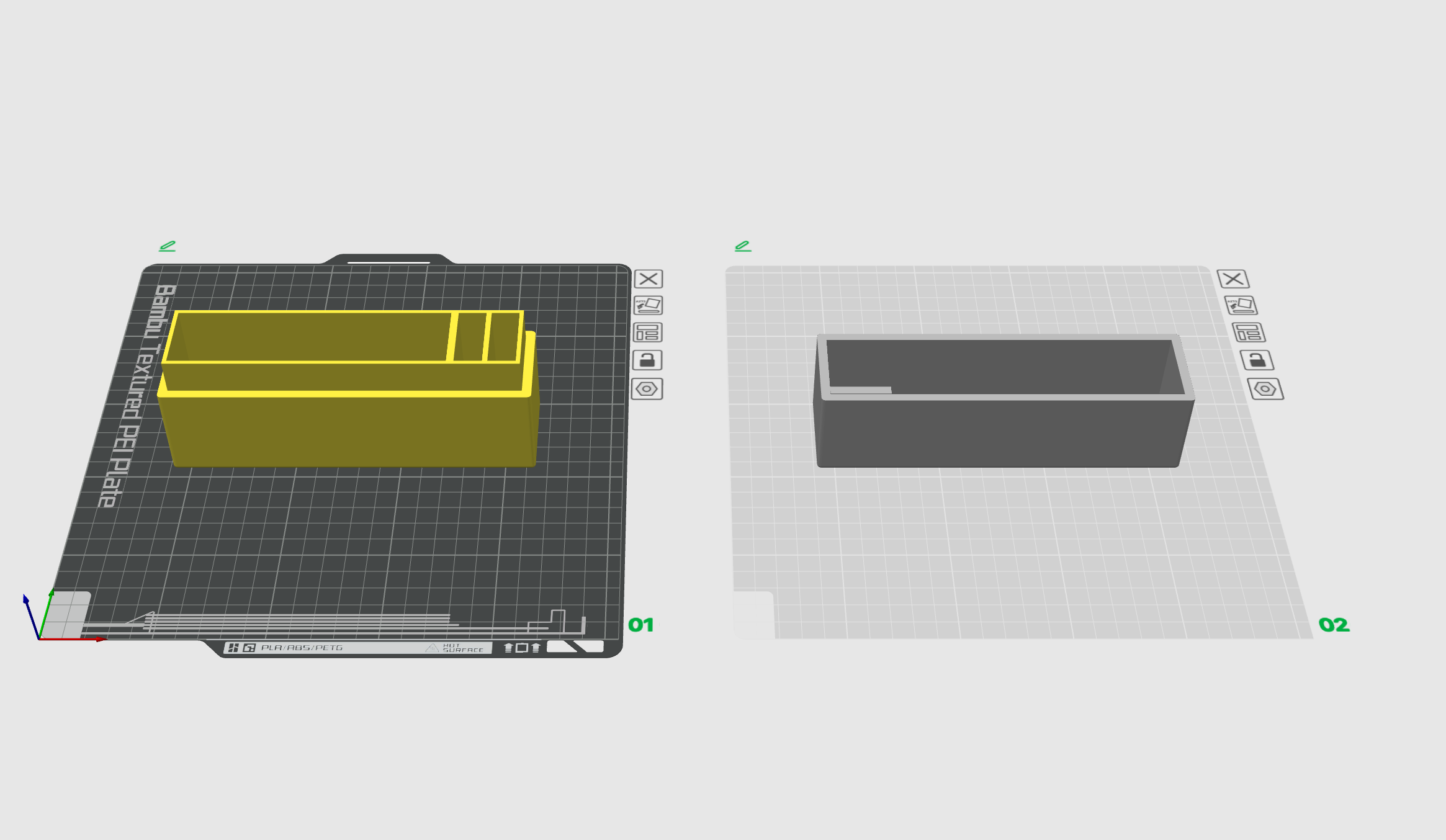This screenshot has width=1446, height=840.
Task: Click the green 02 plate number label
Action: coord(1334,625)
